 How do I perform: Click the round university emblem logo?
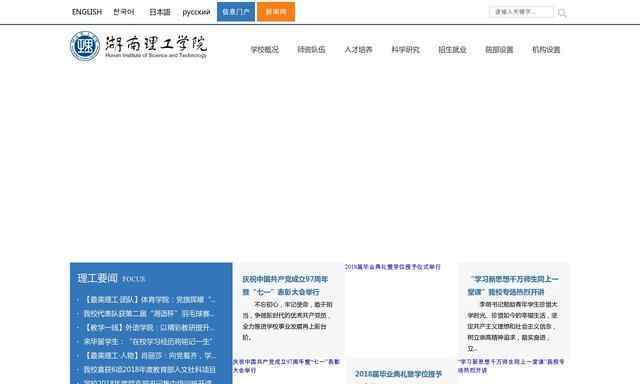(85, 47)
